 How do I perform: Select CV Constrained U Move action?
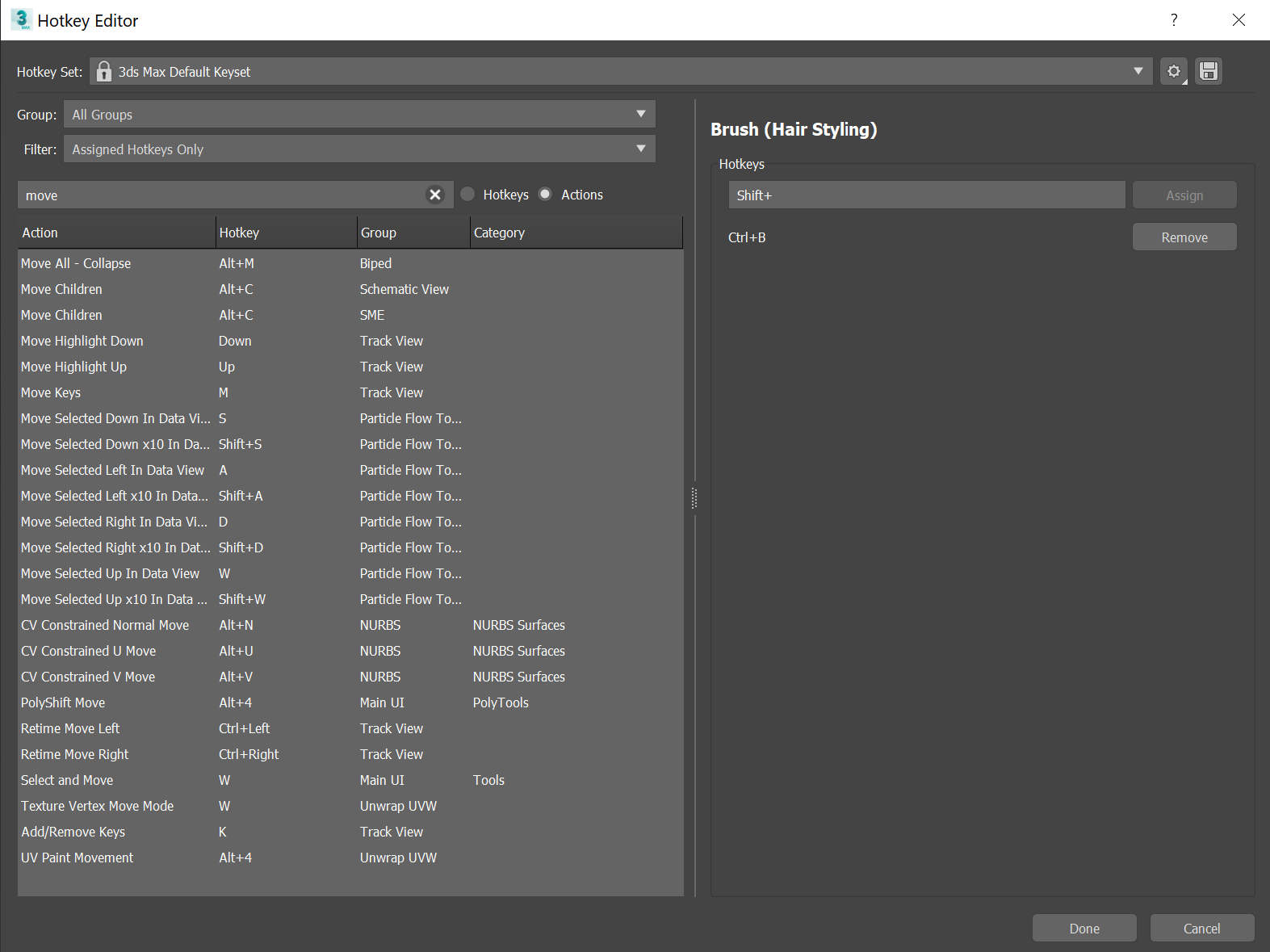coord(350,651)
